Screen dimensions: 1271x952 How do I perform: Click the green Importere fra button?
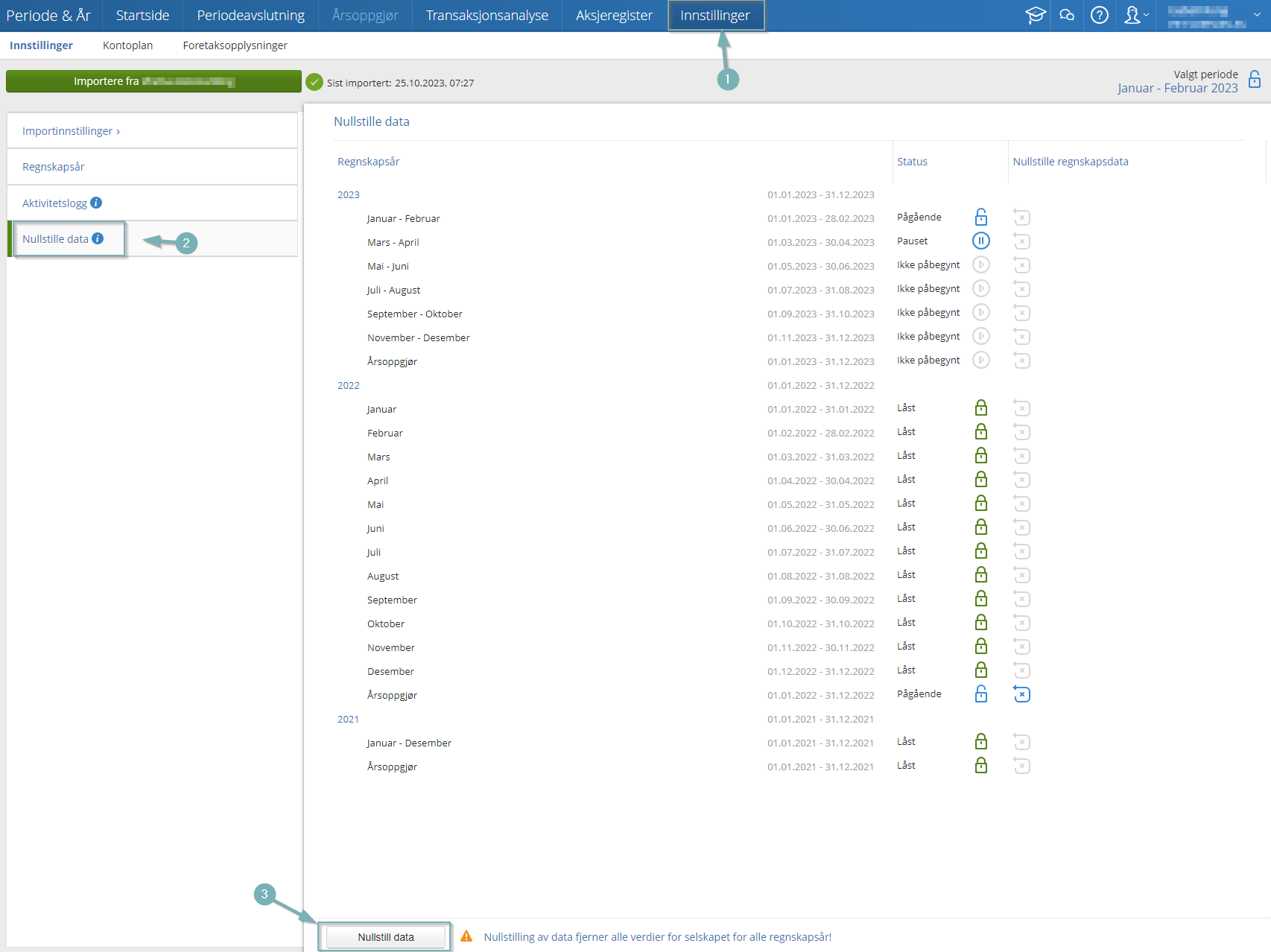coord(153,81)
